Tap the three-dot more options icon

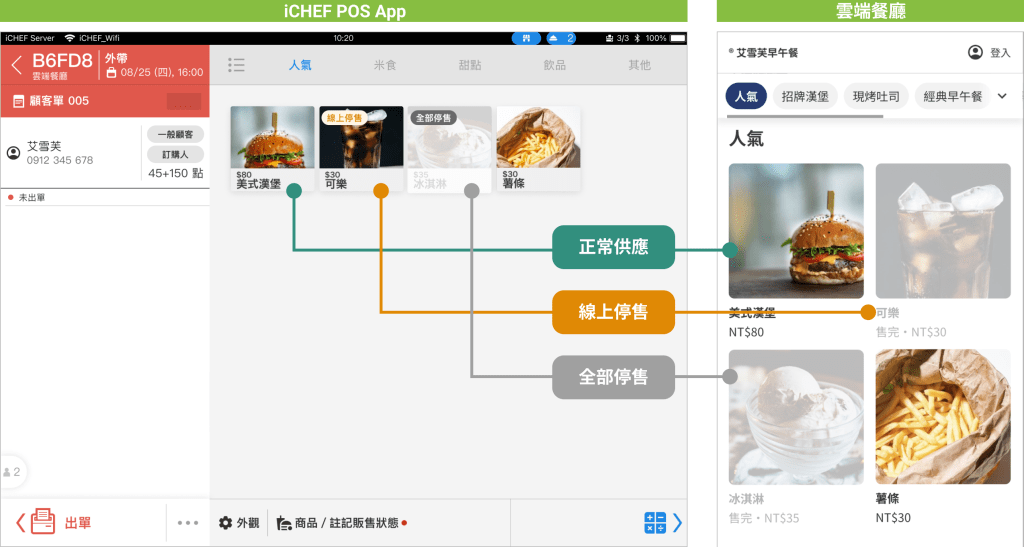click(x=188, y=522)
